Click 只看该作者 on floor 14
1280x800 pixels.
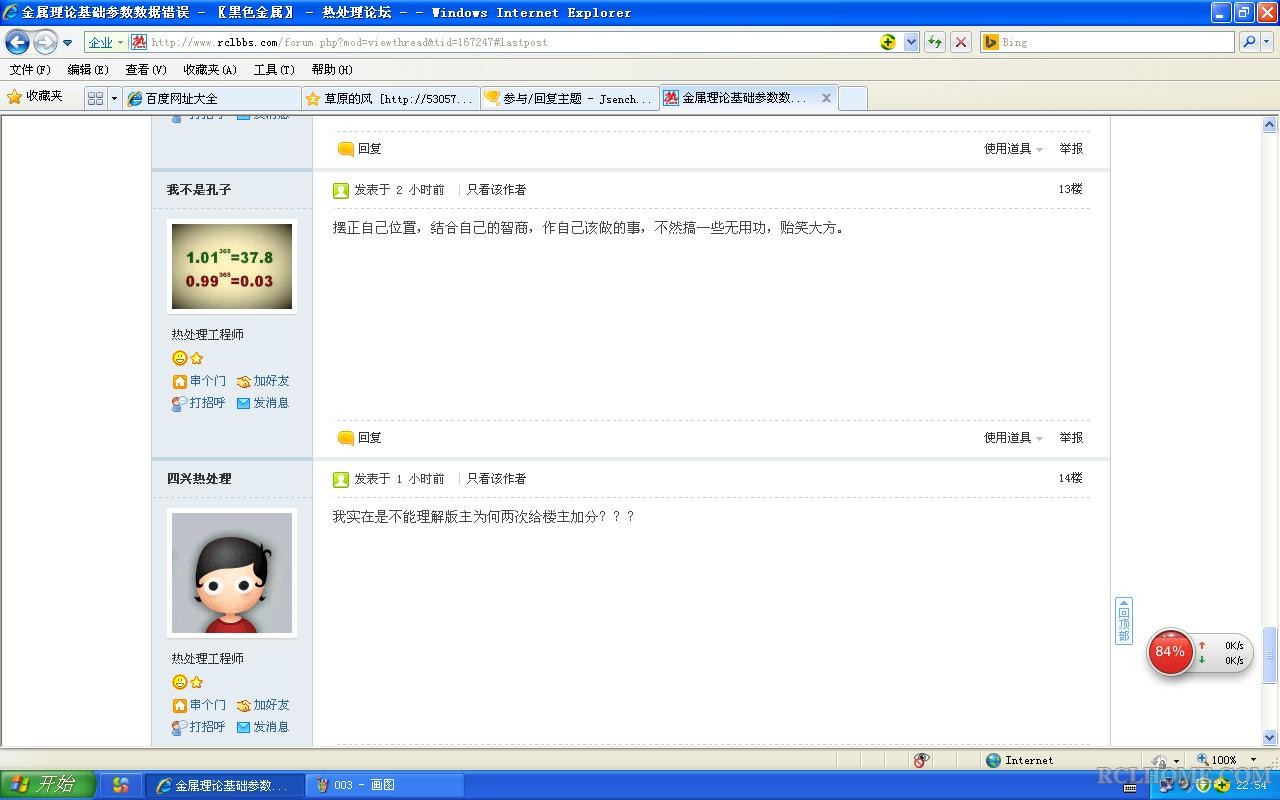click(496, 478)
